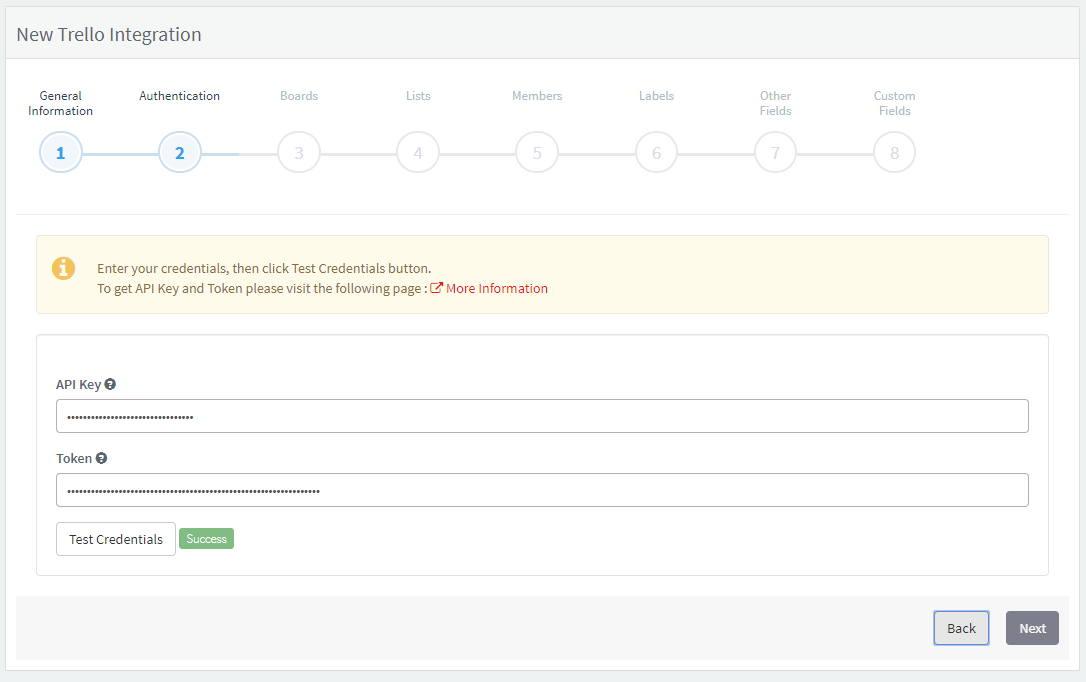
Task: Proceed with the Next button
Action: pos(1033,628)
